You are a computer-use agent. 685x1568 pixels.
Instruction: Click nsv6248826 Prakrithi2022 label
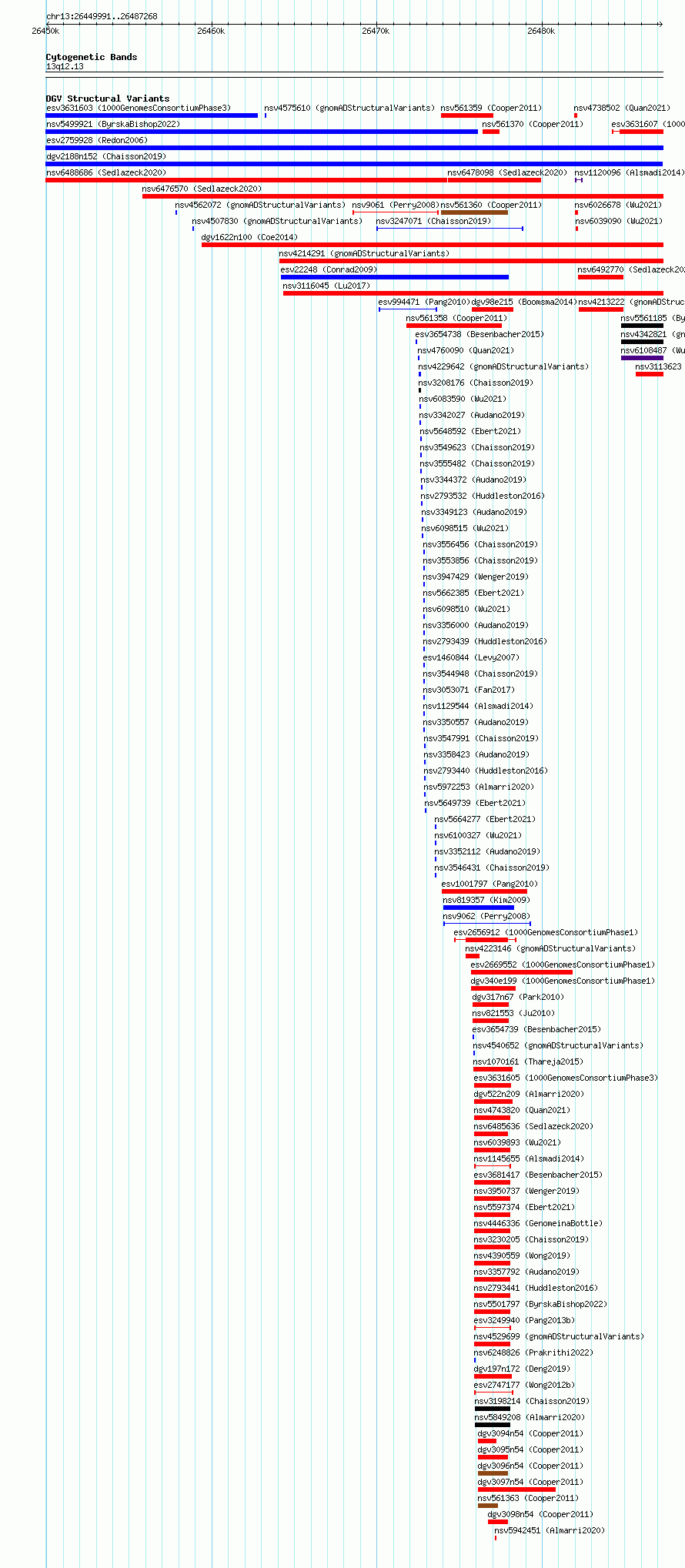pos(533,1352)
